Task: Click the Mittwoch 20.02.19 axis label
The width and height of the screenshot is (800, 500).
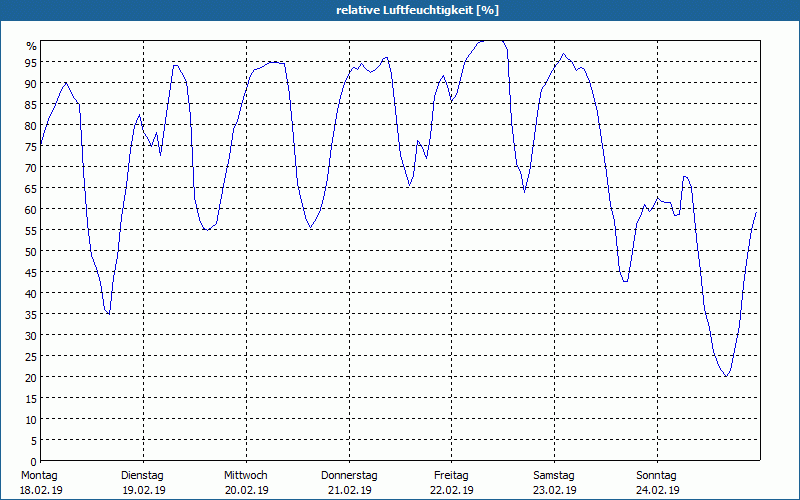Action: coord(246,483)
